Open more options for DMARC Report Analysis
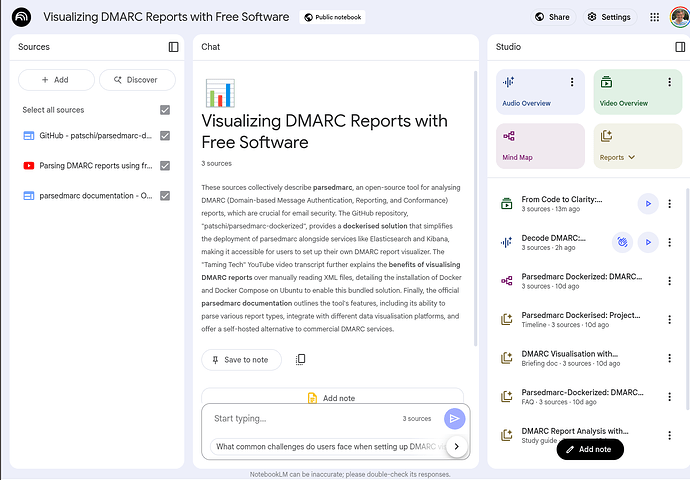The height and width of the screenshot is (480, 690). 669,435
